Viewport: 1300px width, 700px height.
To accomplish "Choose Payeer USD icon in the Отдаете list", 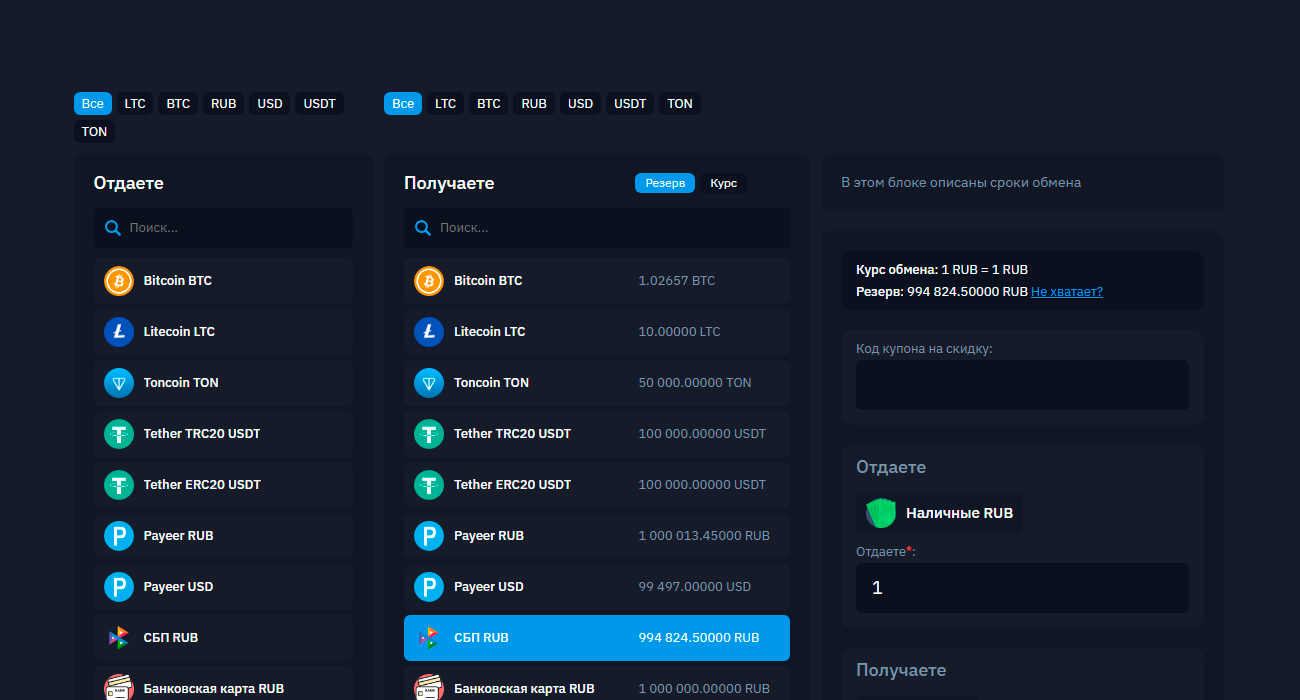I will pyautogui.click(x=119, y=587).
